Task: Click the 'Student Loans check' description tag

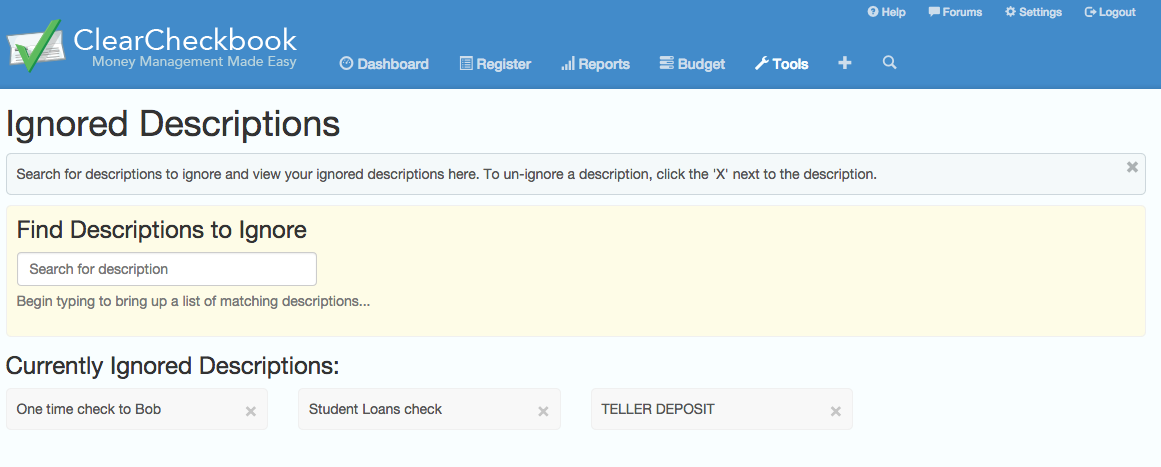Action: 375,409
